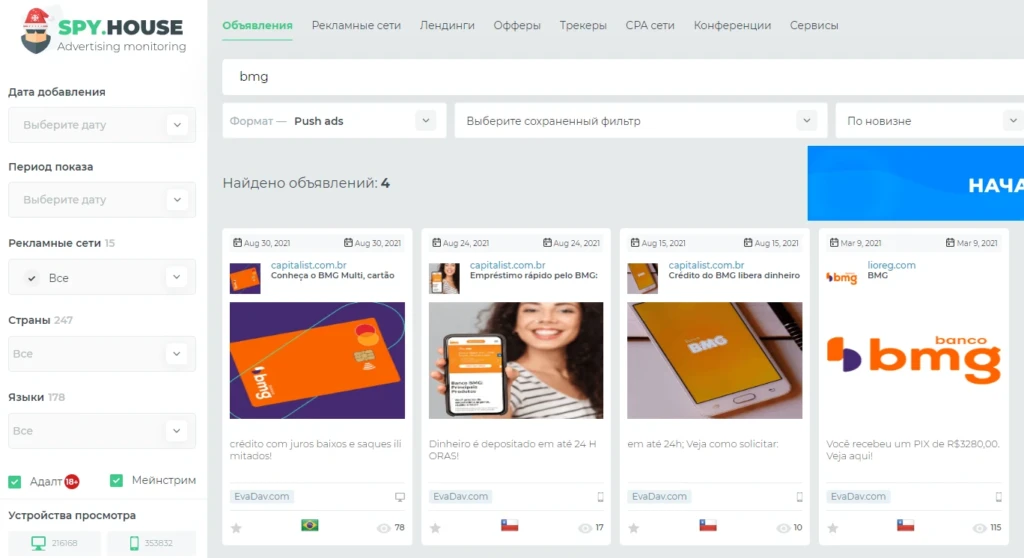Open capitalist.com.br link on Empréstimo rápido ad

pyautogui.click(x=507, y=265)
